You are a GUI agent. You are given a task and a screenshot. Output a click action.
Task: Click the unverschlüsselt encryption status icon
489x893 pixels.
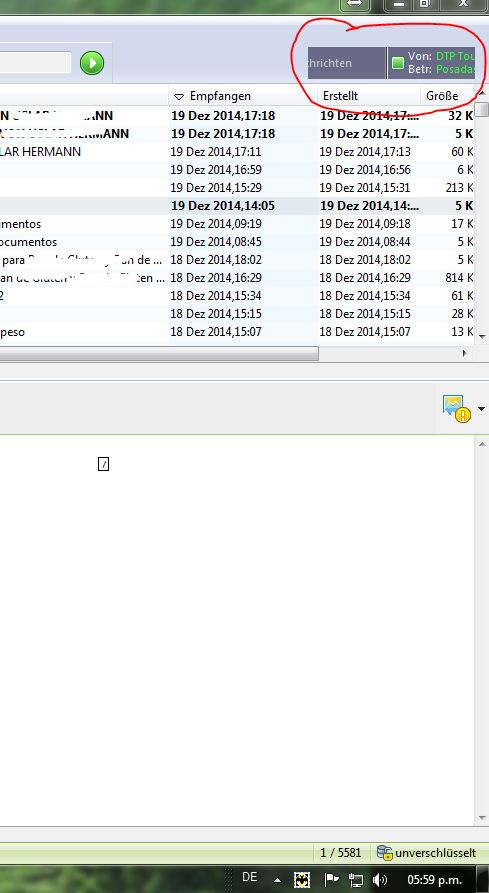[385, 852]
